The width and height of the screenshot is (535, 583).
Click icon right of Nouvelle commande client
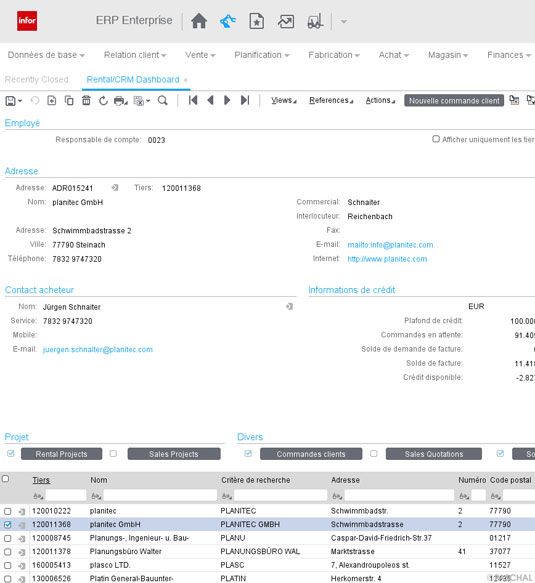(514, 100)
